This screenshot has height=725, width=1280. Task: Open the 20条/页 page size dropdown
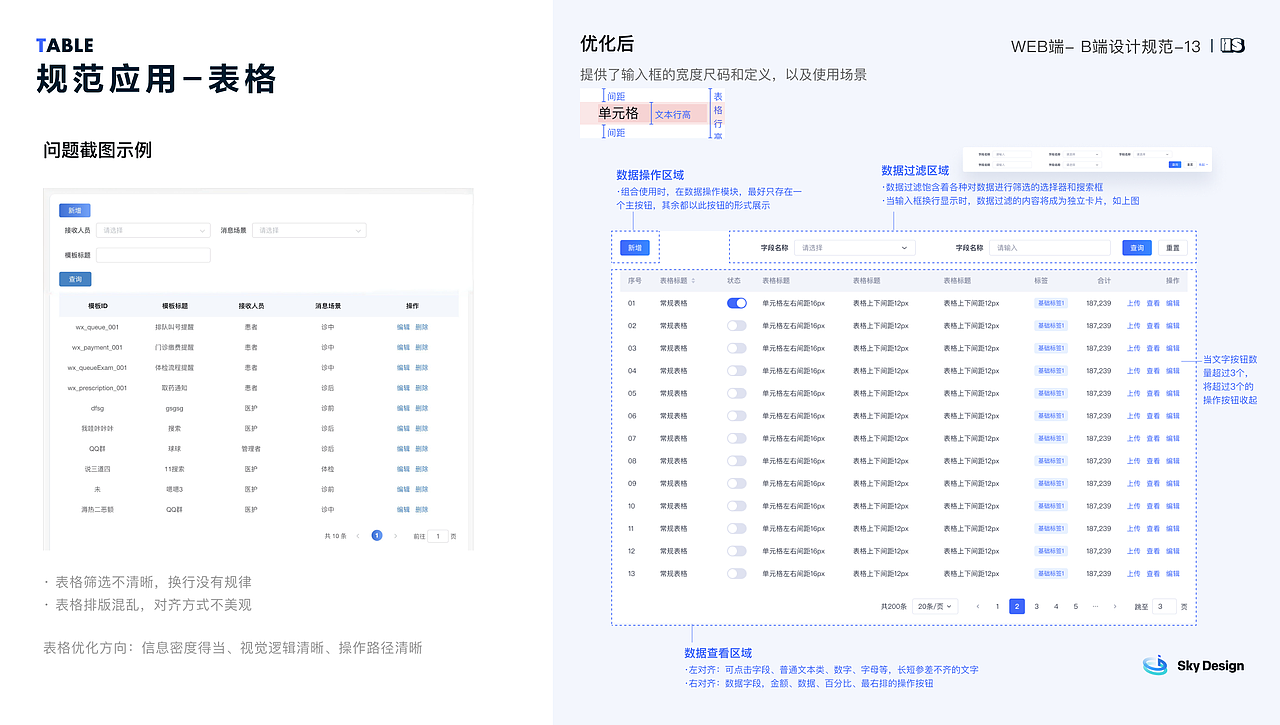click(x=935, y=606)
